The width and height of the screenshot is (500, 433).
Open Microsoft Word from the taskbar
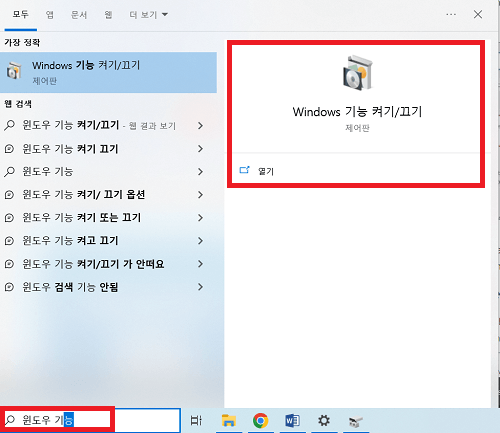click(x=292, y=420)
